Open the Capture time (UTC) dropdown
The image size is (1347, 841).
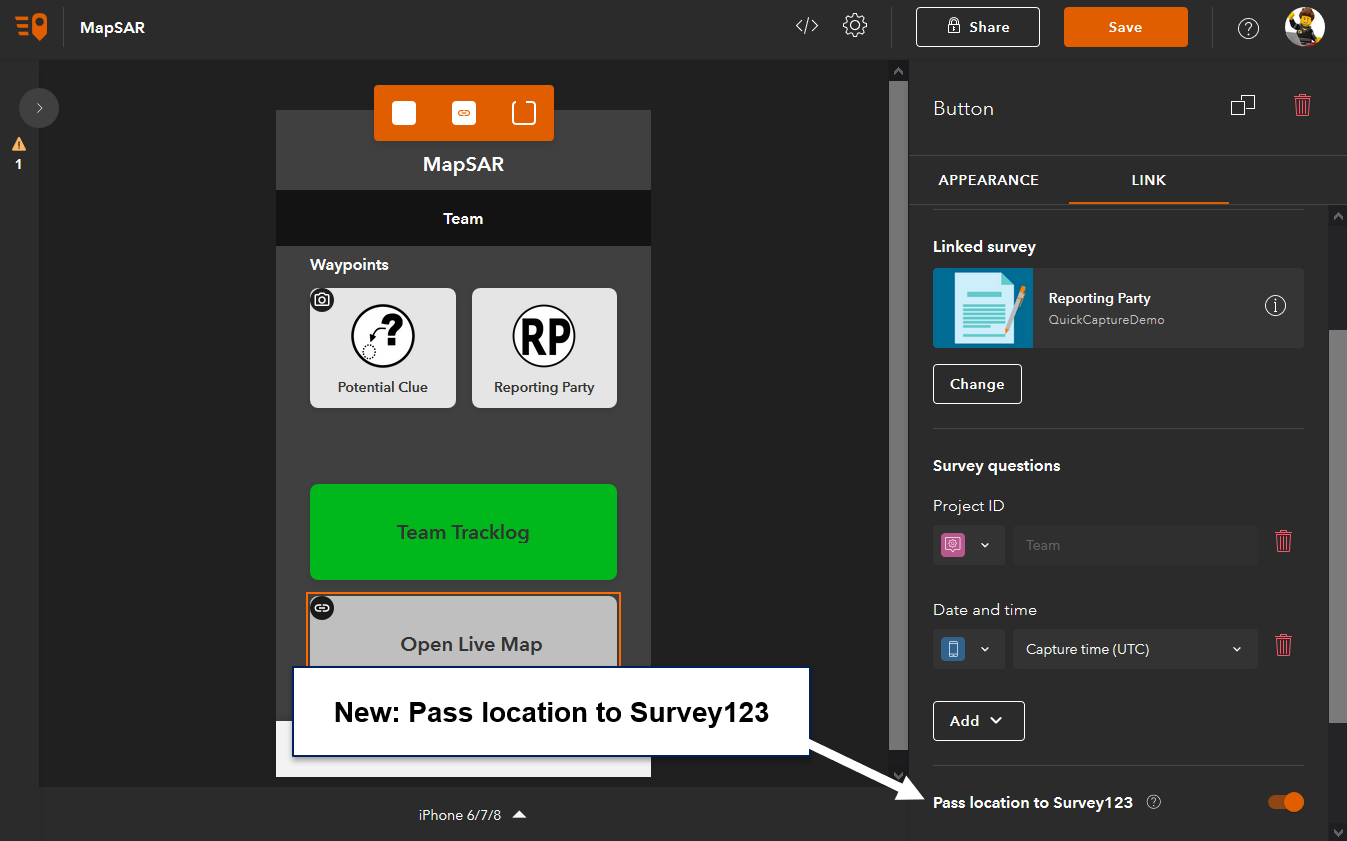coord(1135,648)
